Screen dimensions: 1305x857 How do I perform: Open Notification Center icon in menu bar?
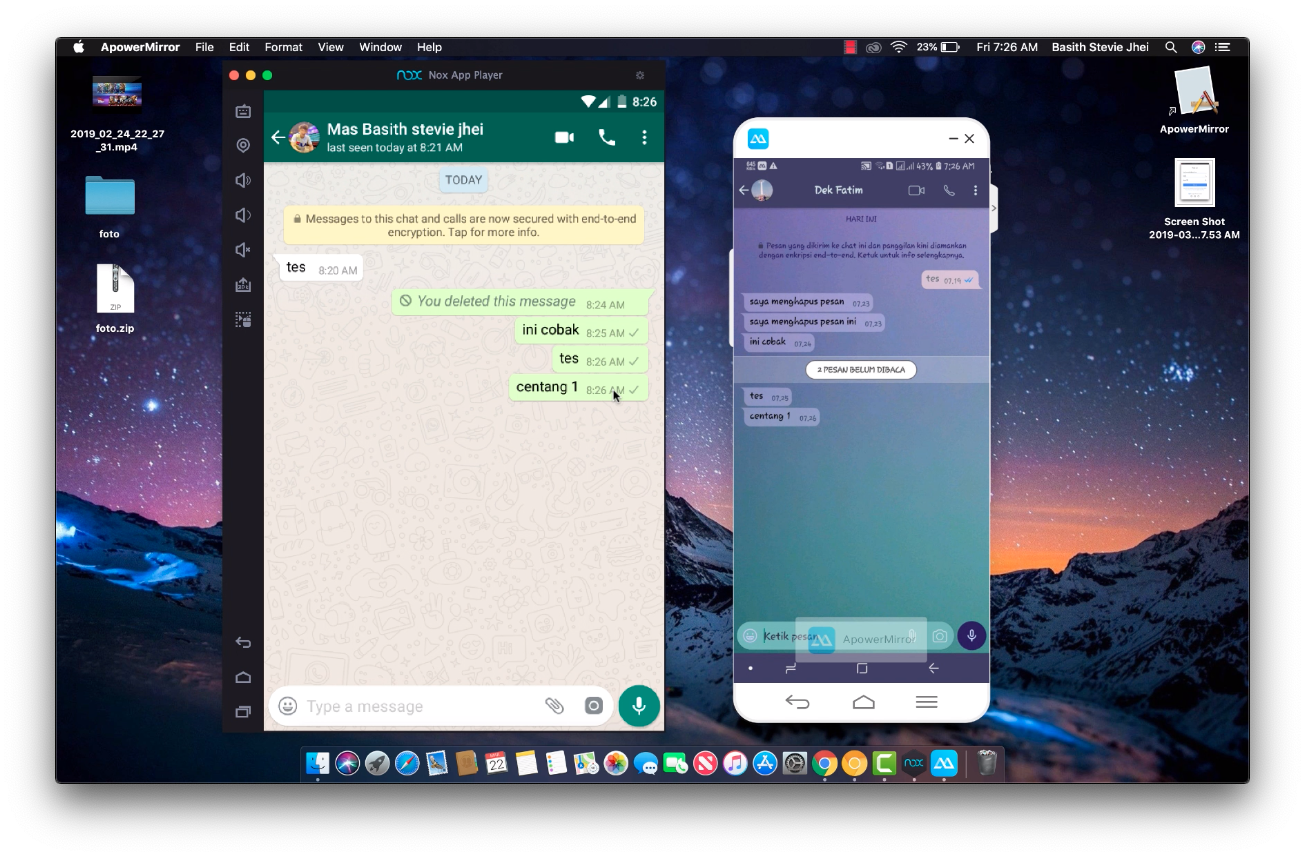(x=1222, y=47)
